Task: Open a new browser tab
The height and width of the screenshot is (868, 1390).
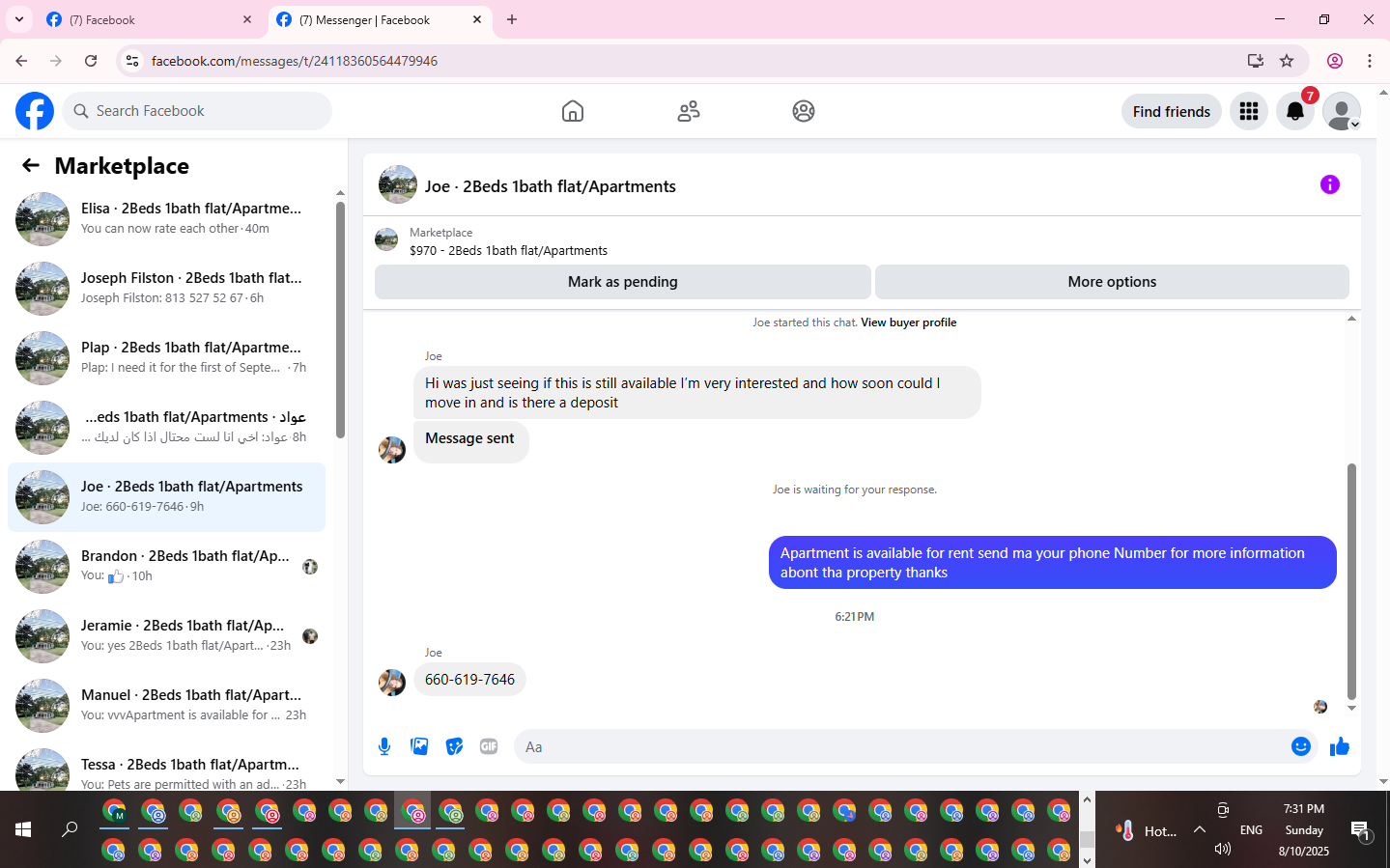Action: 512,19
